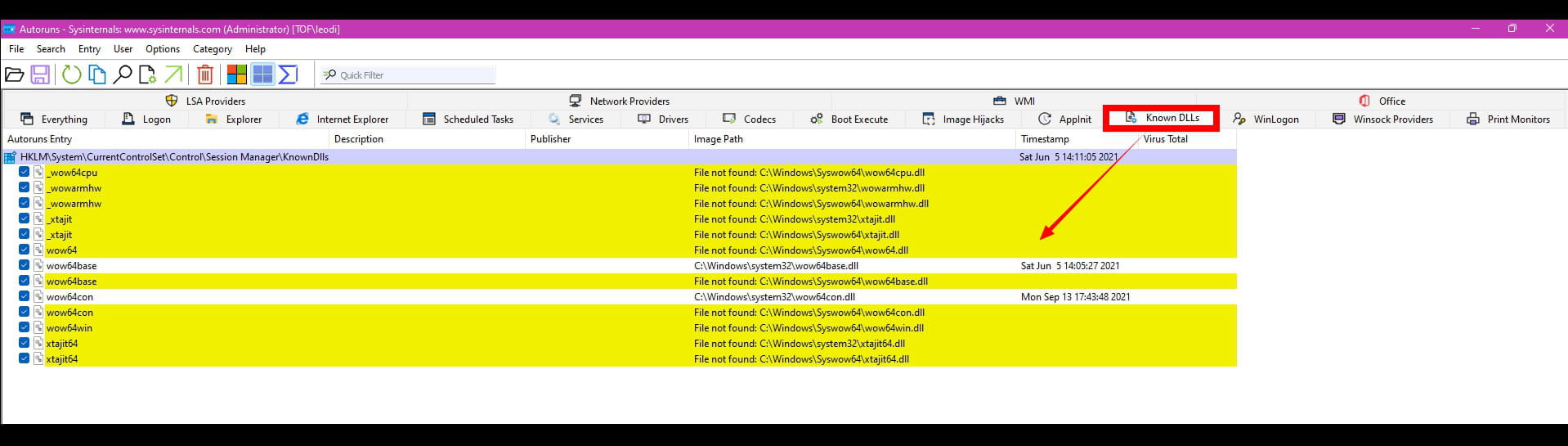Screen dimensions: 1568x446
Task: Open Find with the magnifier toolbar icon
Action: pos(123,74)
